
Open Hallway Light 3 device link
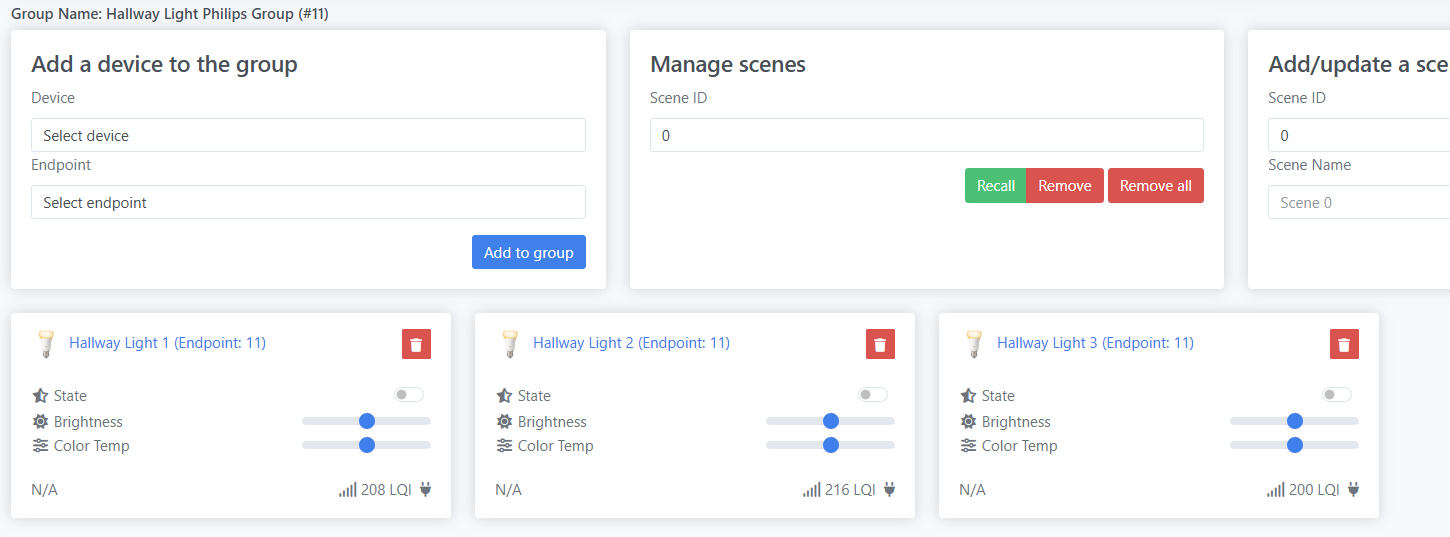pyautogui.click(x=1095, y=343)
